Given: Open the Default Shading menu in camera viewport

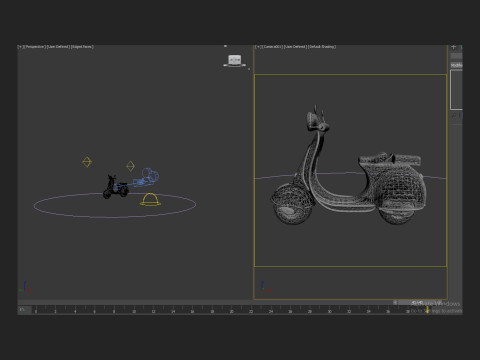Looking at the screenshot, I should [x=322, y=47].
